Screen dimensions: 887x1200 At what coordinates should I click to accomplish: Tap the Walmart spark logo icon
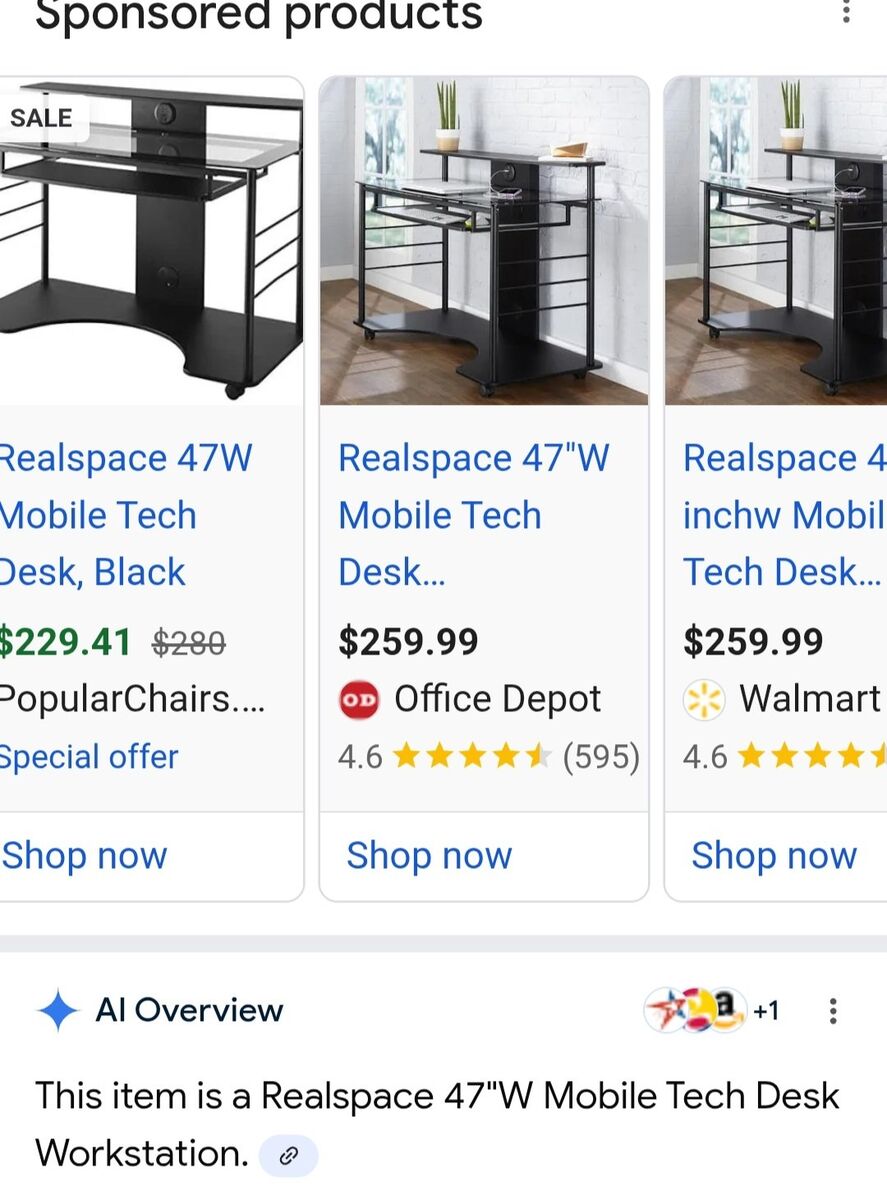[704, 700]
